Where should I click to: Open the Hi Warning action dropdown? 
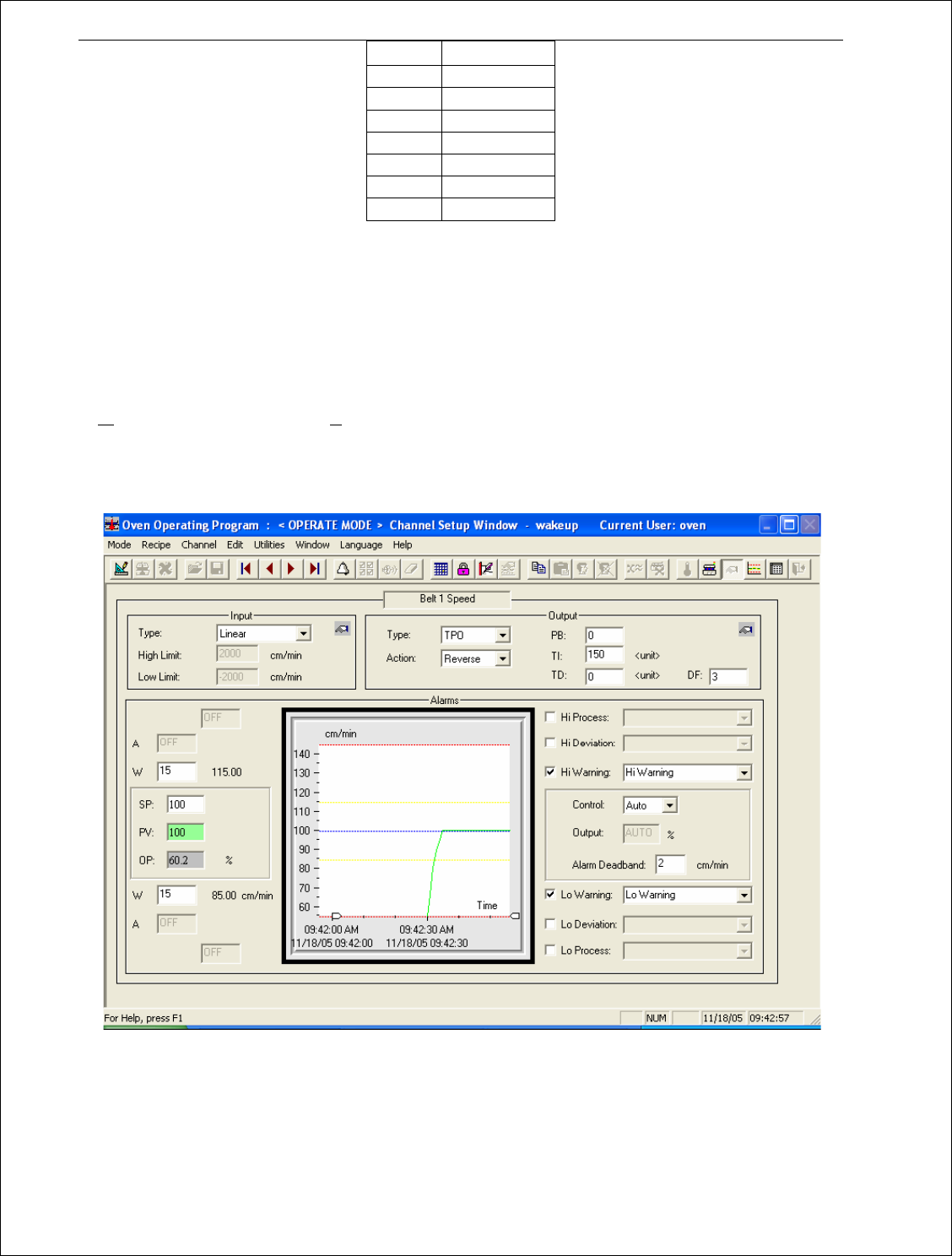click(744, 772)
